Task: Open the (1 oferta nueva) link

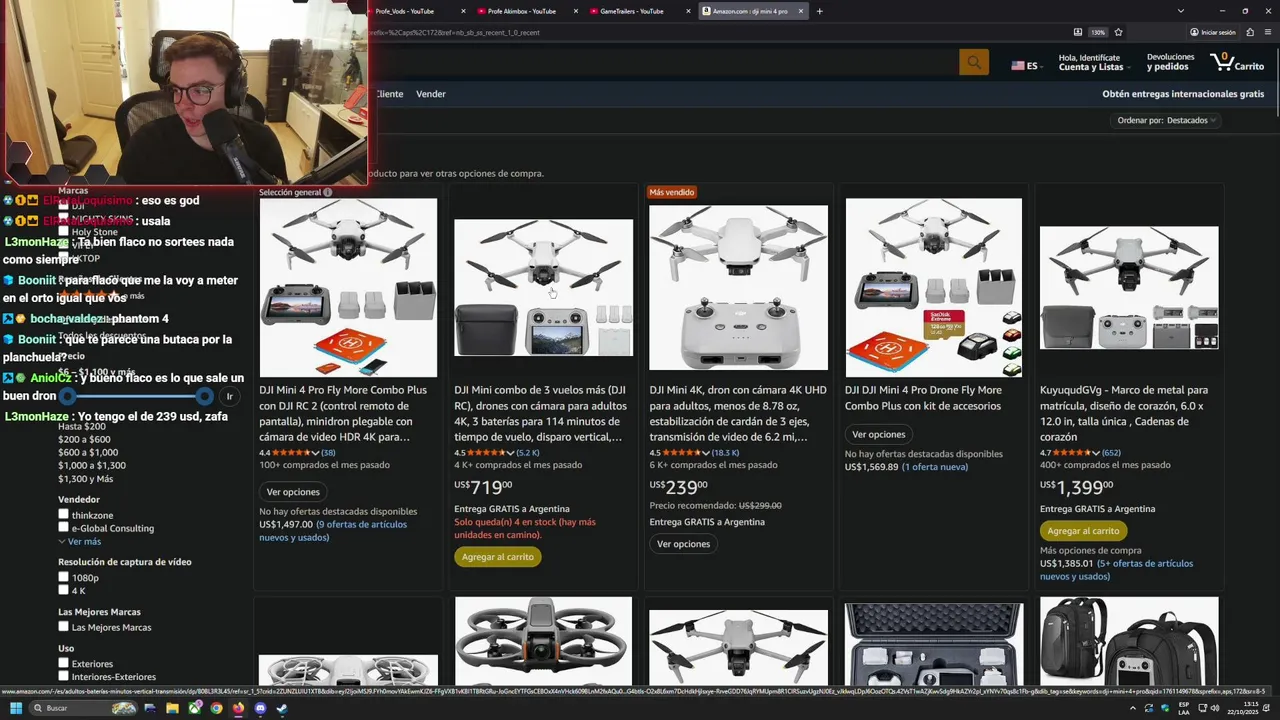Action: coord(935,467)
